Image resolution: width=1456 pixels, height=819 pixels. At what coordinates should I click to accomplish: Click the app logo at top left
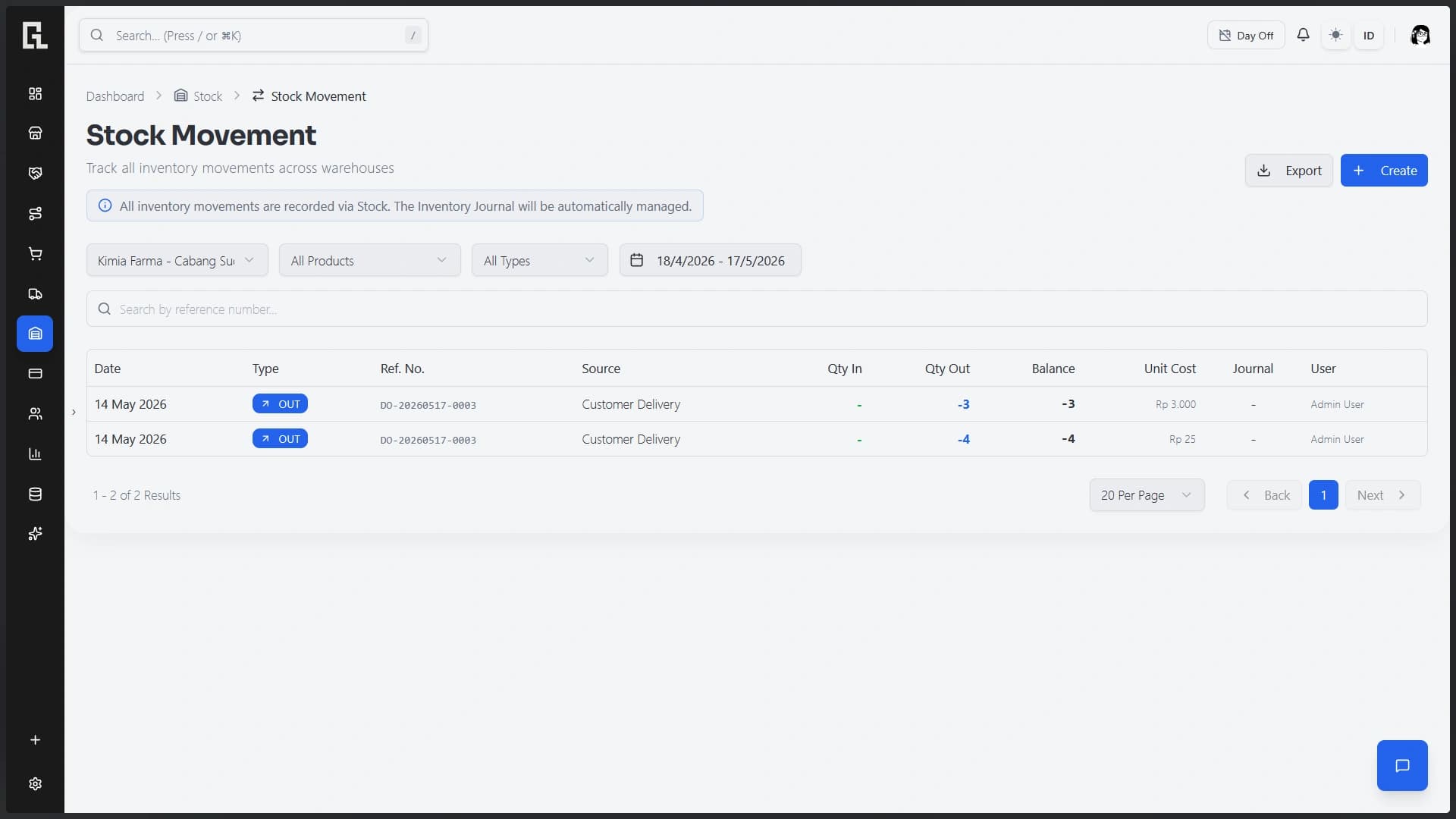point(35,36)
